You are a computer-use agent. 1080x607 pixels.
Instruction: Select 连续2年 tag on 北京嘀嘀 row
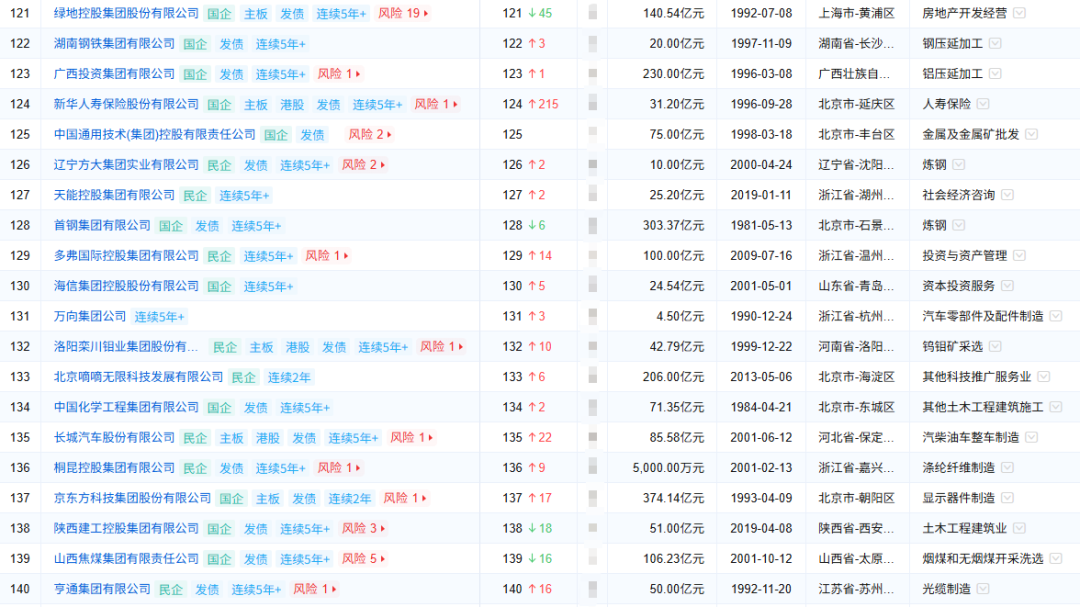coord(289,378)
